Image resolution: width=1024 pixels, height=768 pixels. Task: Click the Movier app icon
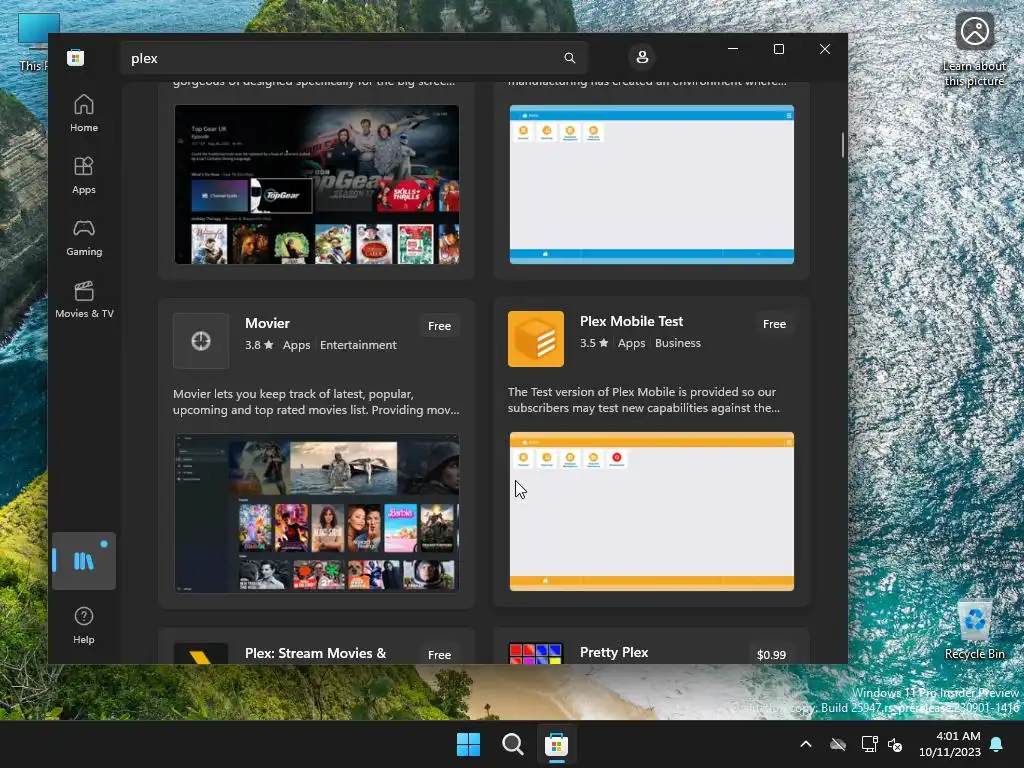pyautogui.click(x=200, y=341)
